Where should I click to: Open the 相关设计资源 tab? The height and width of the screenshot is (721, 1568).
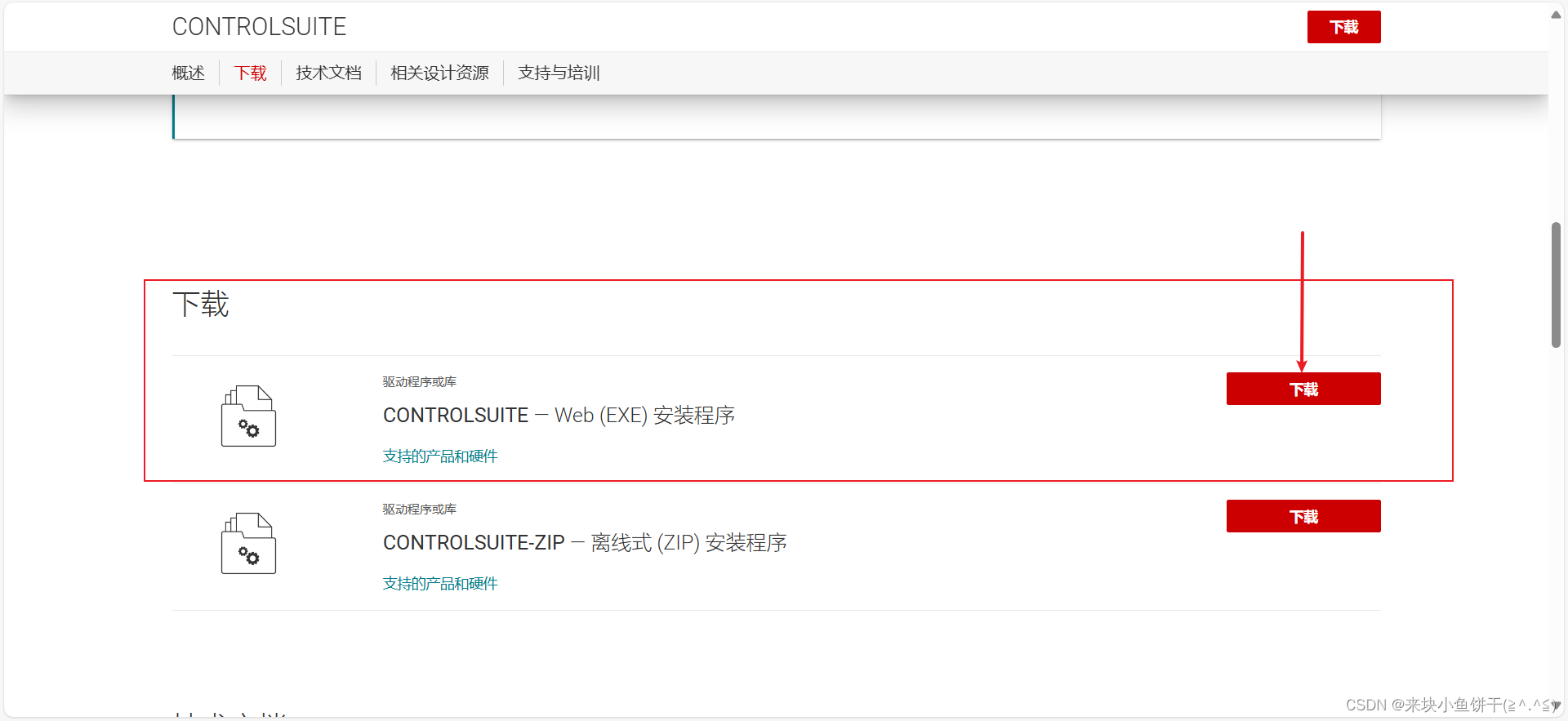point(439,73)
